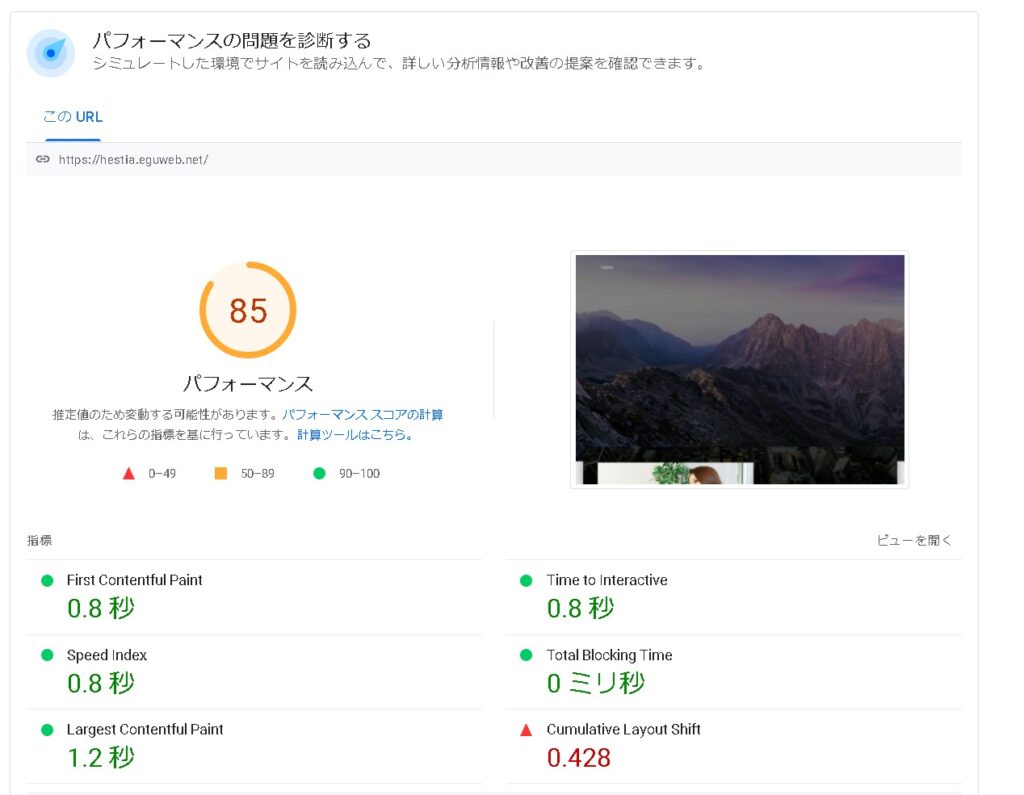Expand the Largest Contentful Paint metric
The width and height of the screenshot is (1024, 795).
[145, 730]
